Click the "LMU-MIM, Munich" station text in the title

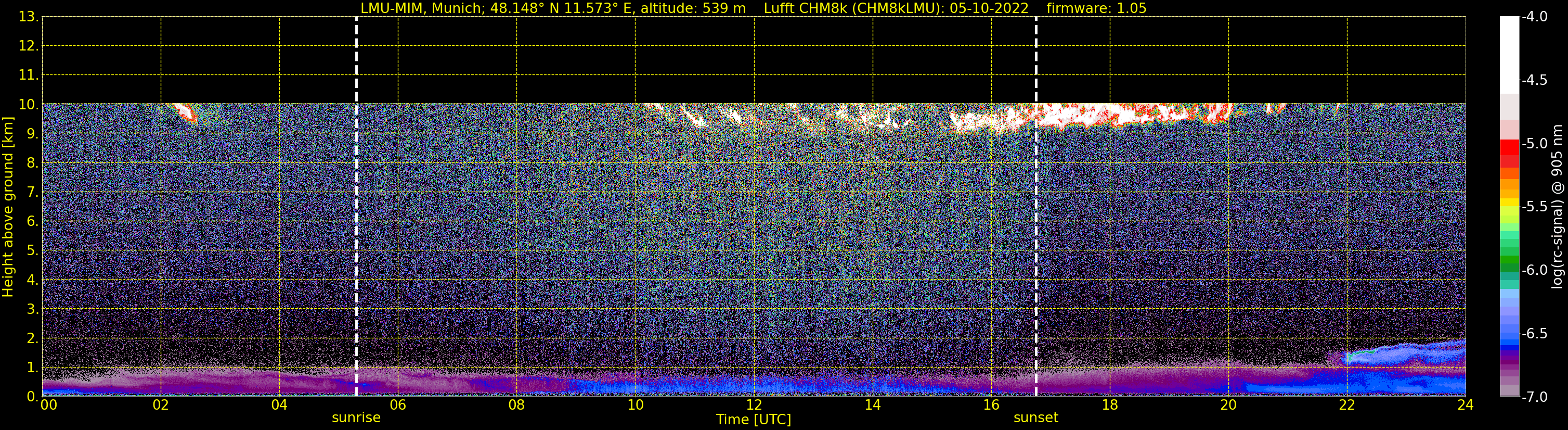click(x=422, y=8)
